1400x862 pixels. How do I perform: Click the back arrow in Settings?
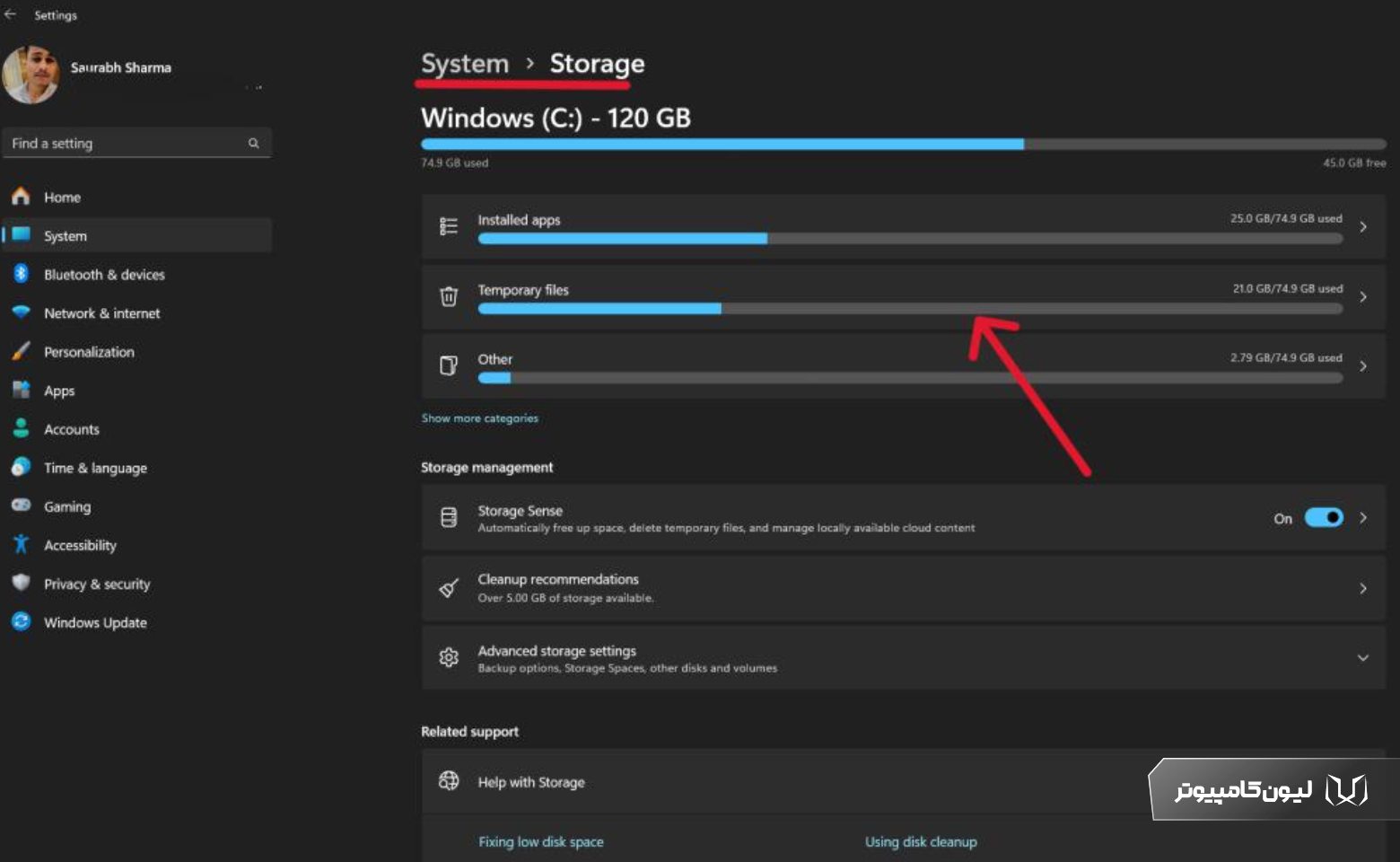(x=11, y=14)
